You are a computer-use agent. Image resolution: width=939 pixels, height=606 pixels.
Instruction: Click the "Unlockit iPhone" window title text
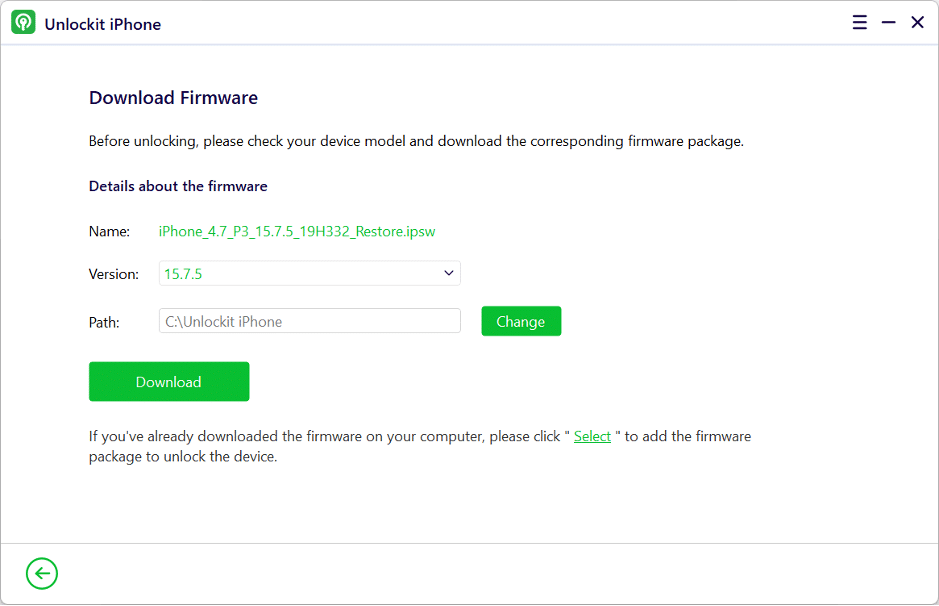[103, 24]
